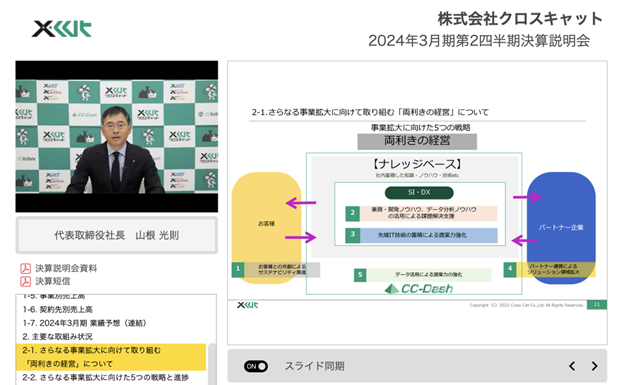Click the title 株式会社クロスキャット
This screenshot has width=624, height=385.
click(520, 19)
